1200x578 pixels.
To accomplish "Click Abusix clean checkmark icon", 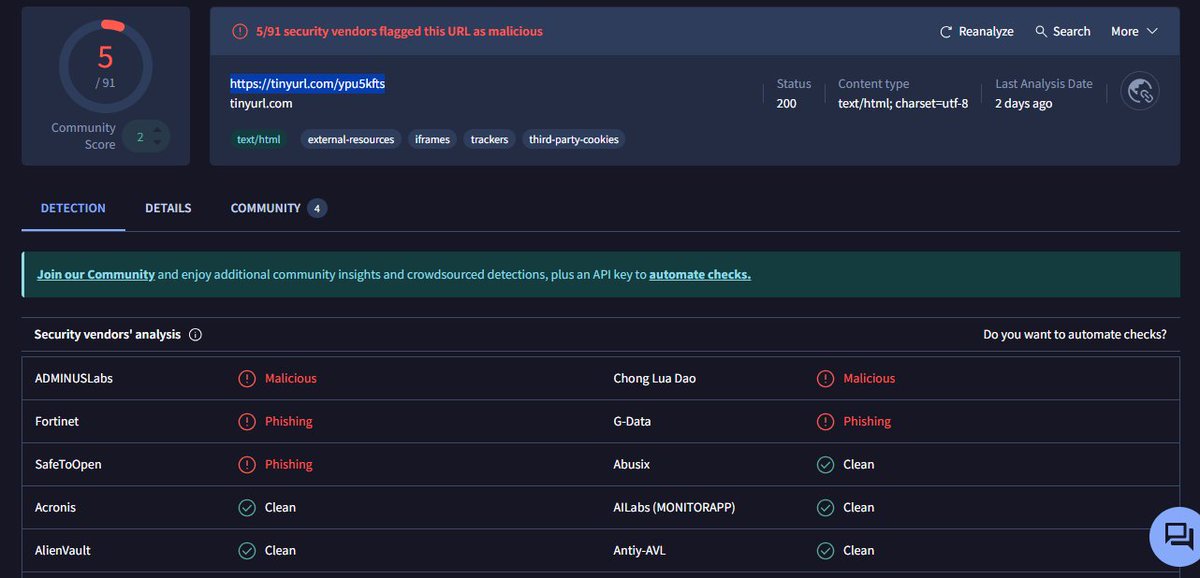I will point(825,465).
